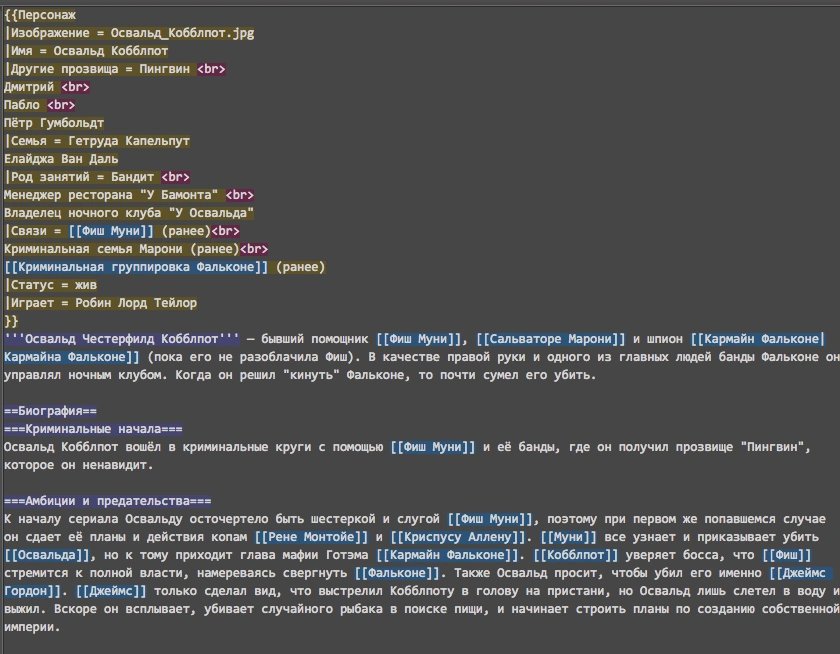Image resolution: width=840 pixels, height=654 pixels.
Task: Click the br tag after 'Марони (ранее)'
Action: click(254, 249)
